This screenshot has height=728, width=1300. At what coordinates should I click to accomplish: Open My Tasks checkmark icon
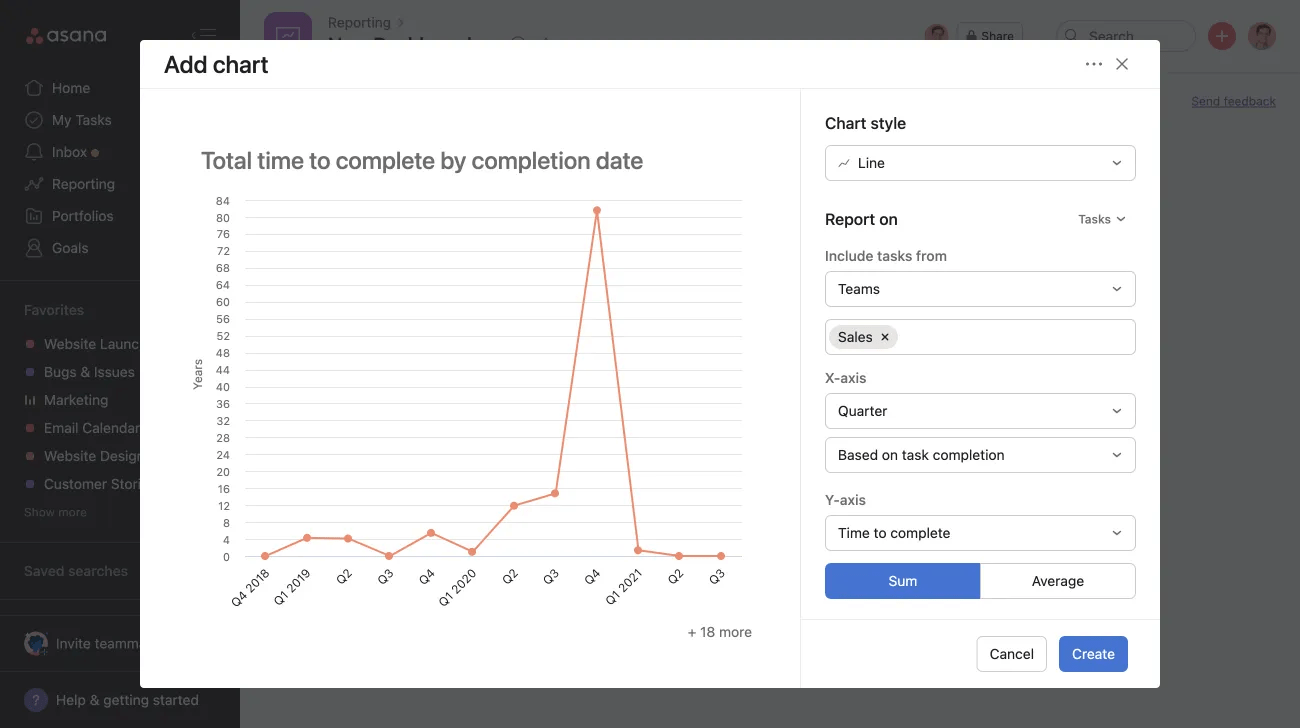pyautogui.click(x=34, y=120)
